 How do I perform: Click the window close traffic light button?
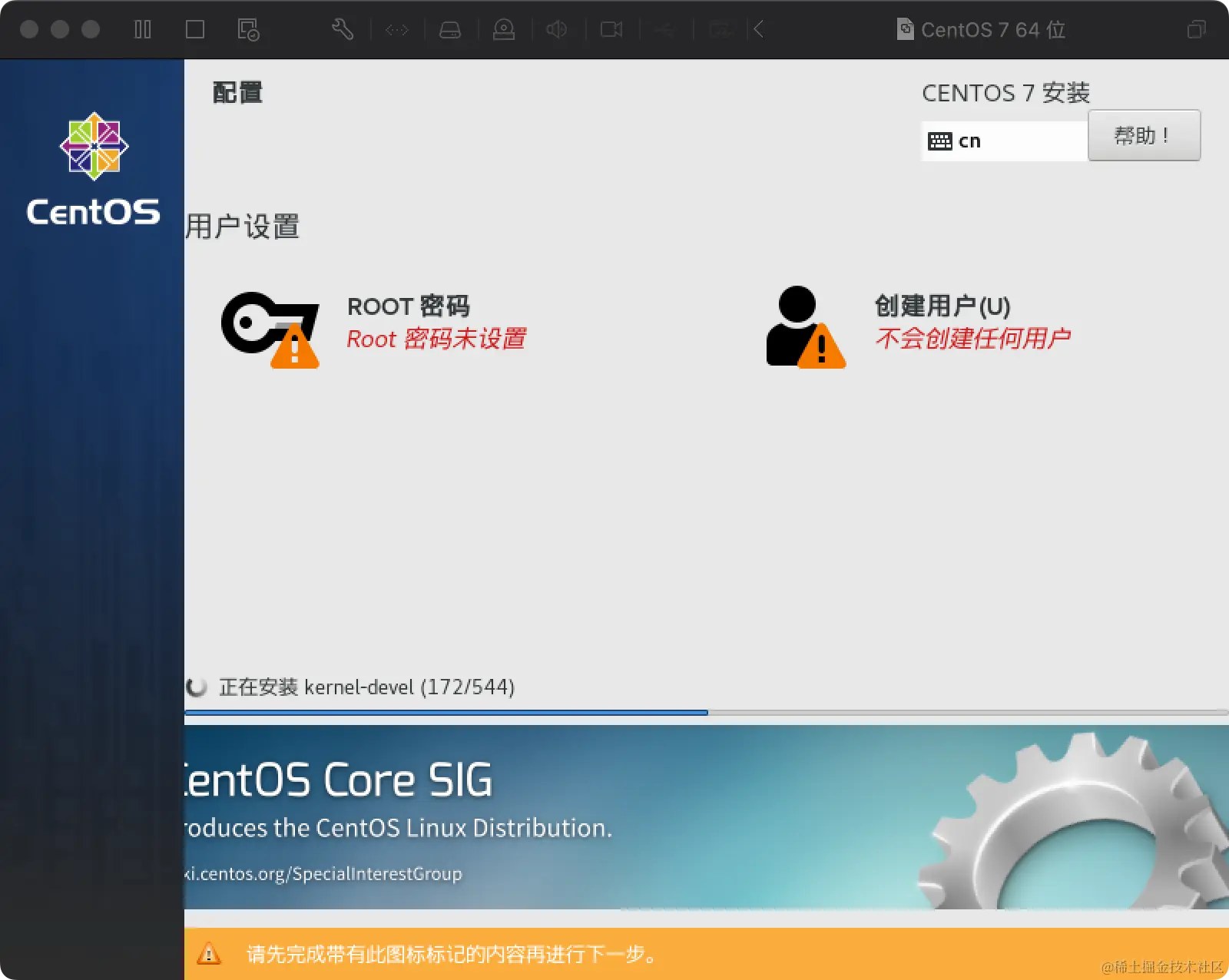click(29, 30)
